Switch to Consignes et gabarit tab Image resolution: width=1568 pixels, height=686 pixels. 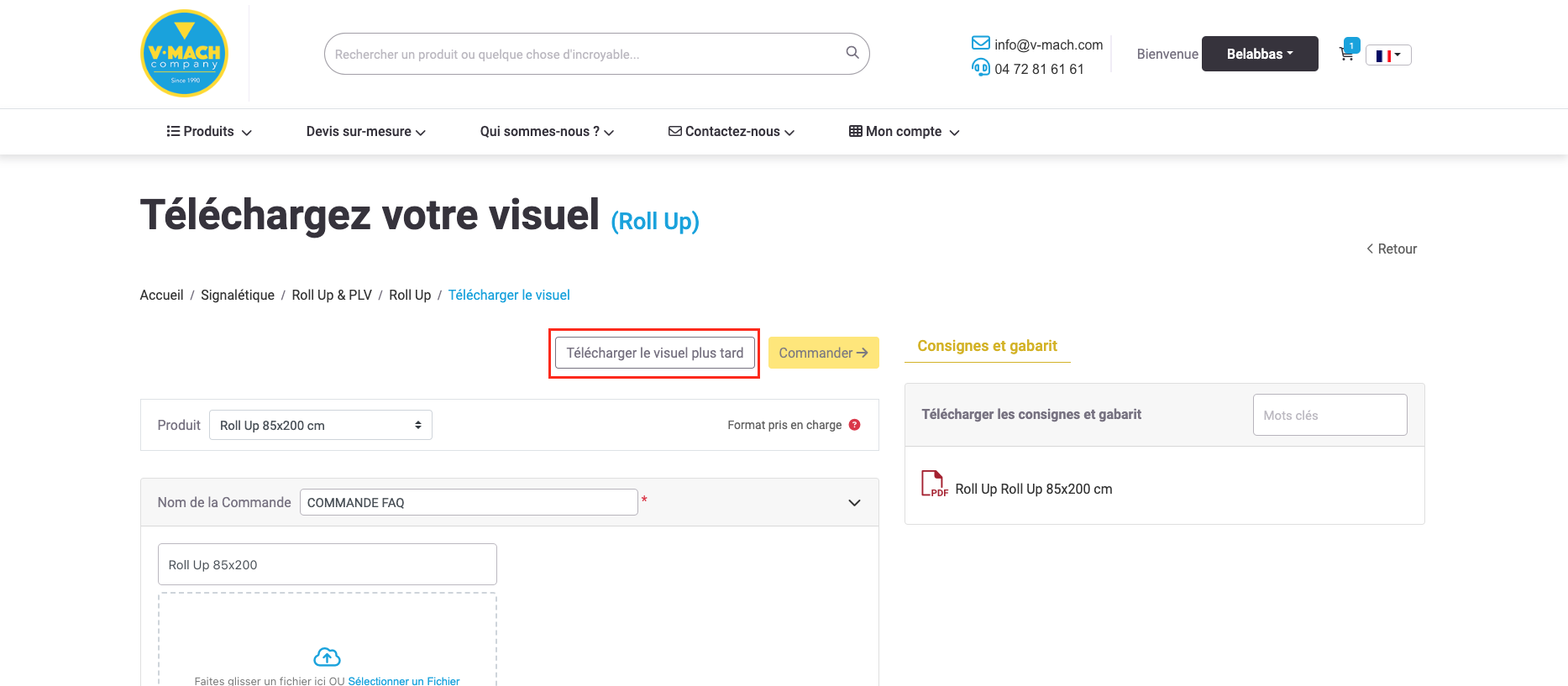point(987,346)
